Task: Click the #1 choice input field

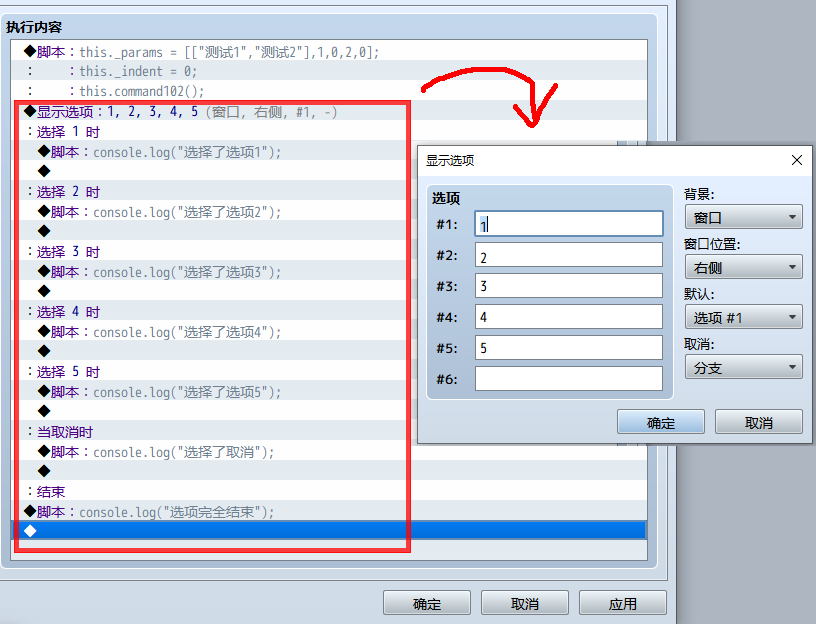Action: click(569, 224)
